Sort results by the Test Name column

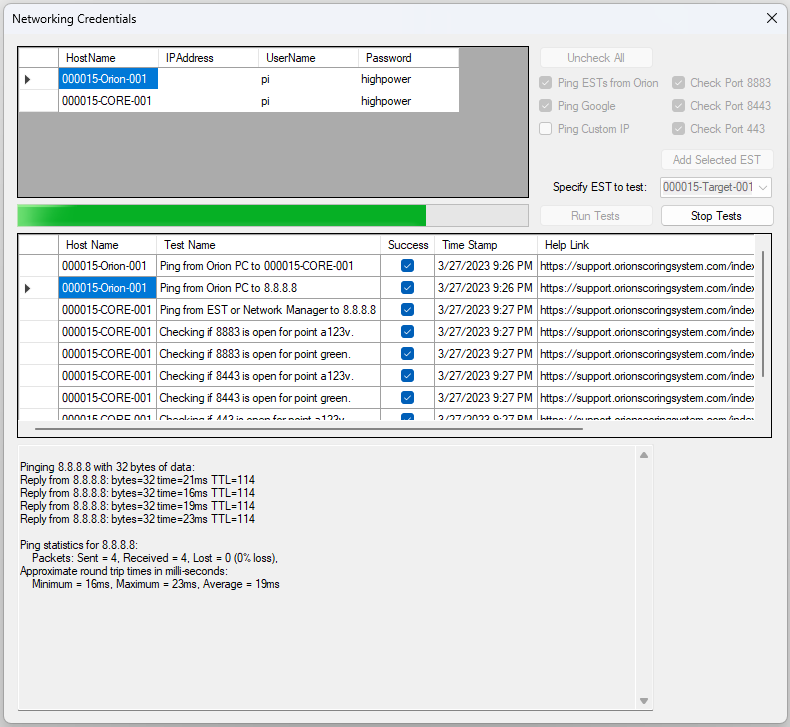pos(267,245)
